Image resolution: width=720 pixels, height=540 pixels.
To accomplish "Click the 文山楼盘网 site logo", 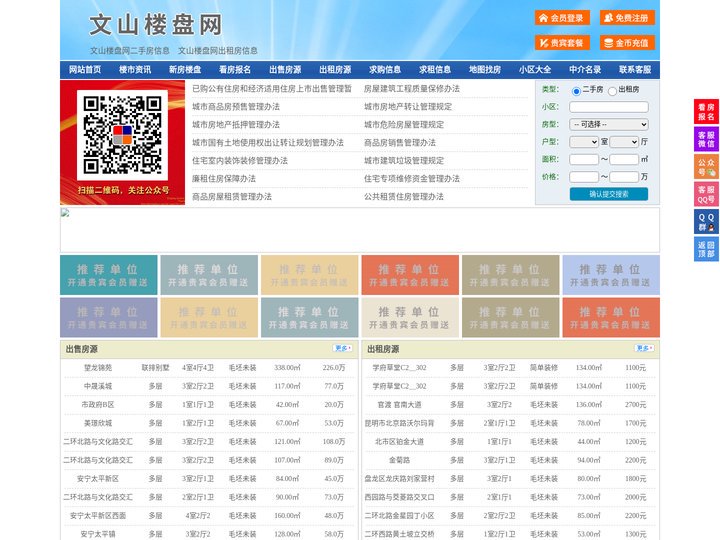I will [x=156, y=25].
